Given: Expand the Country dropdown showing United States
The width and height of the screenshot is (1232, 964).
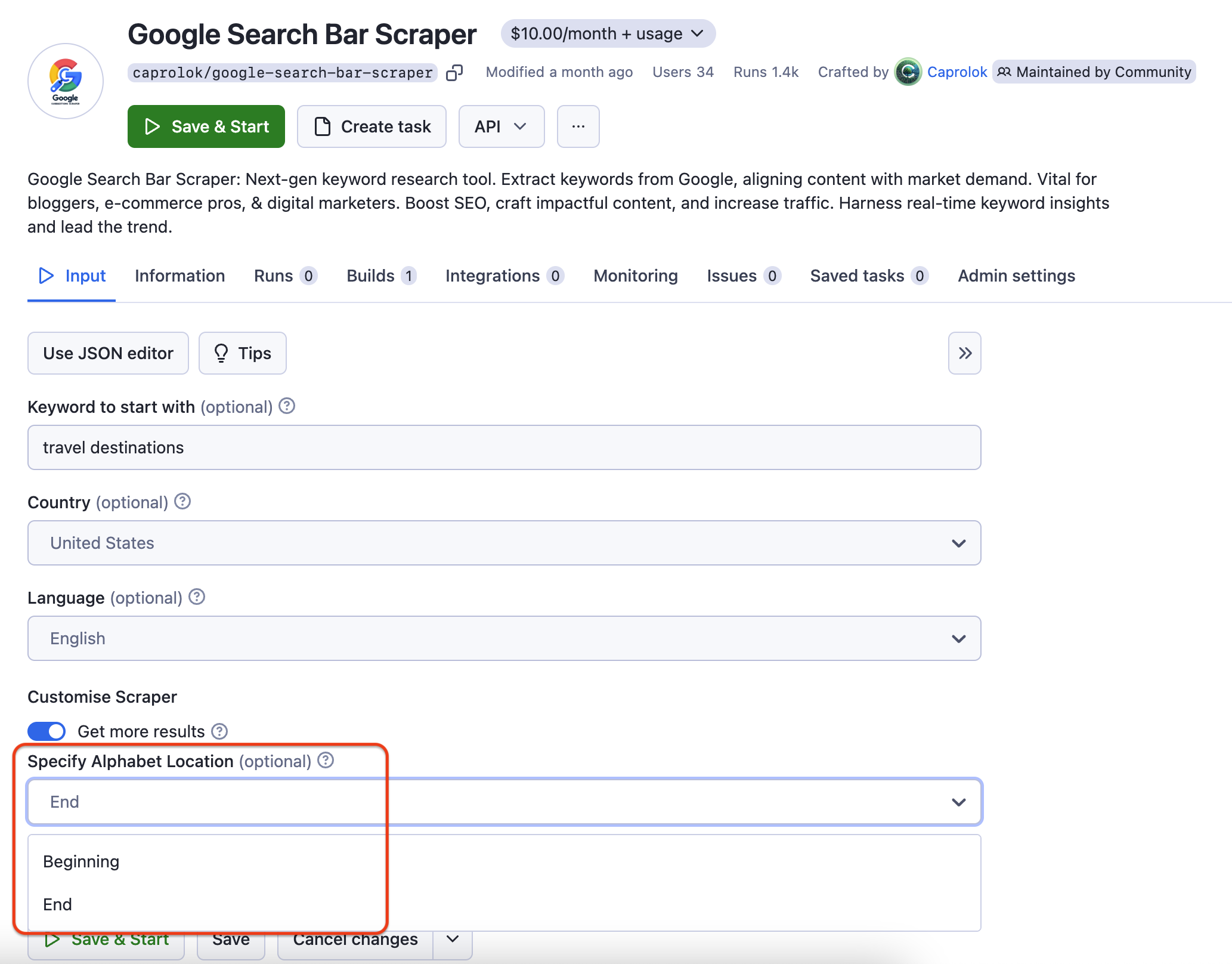Looking at the screenshot, I should pyautogui.click(x=504, y=543).
